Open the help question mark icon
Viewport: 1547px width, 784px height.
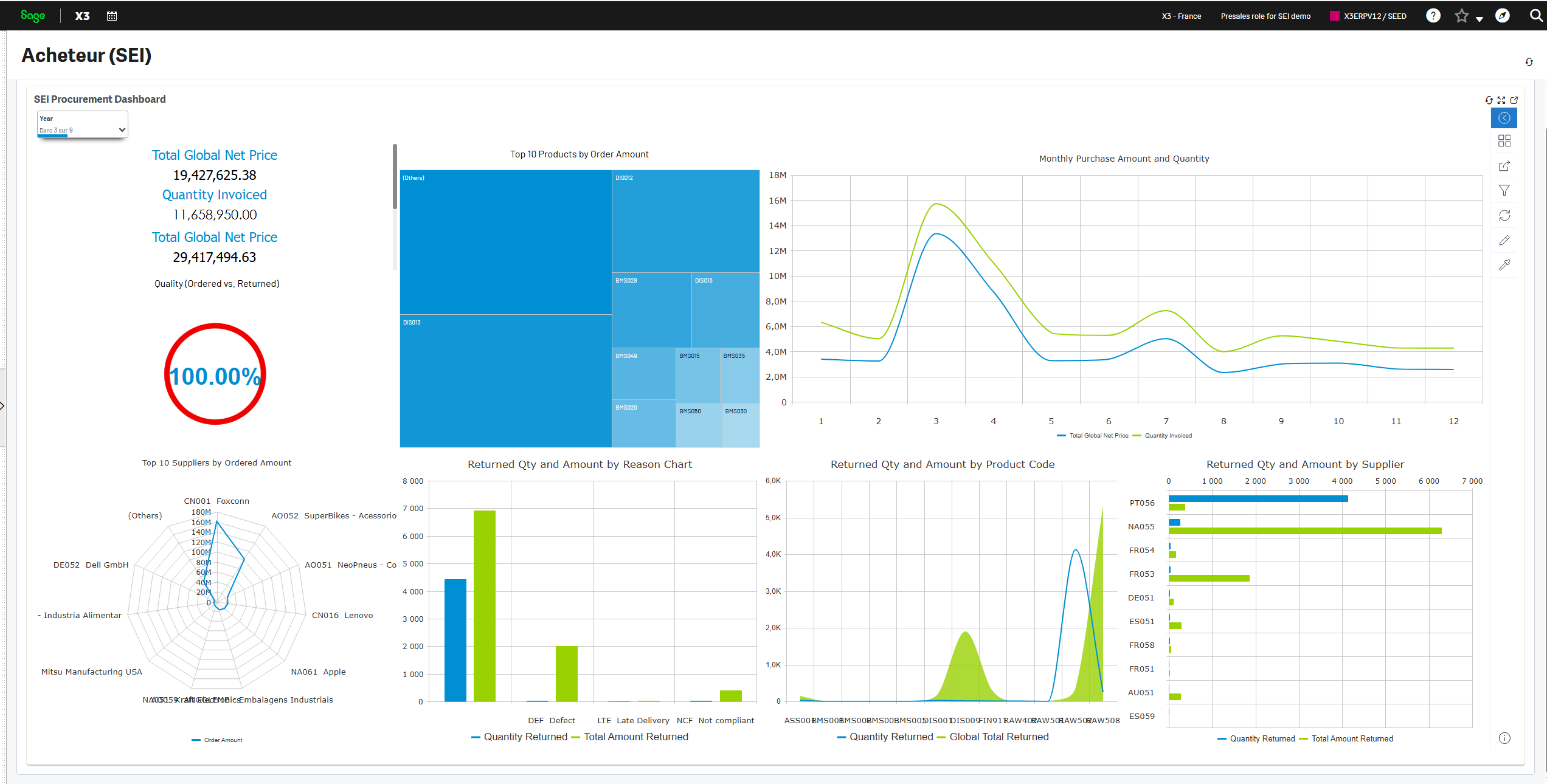1433,16
